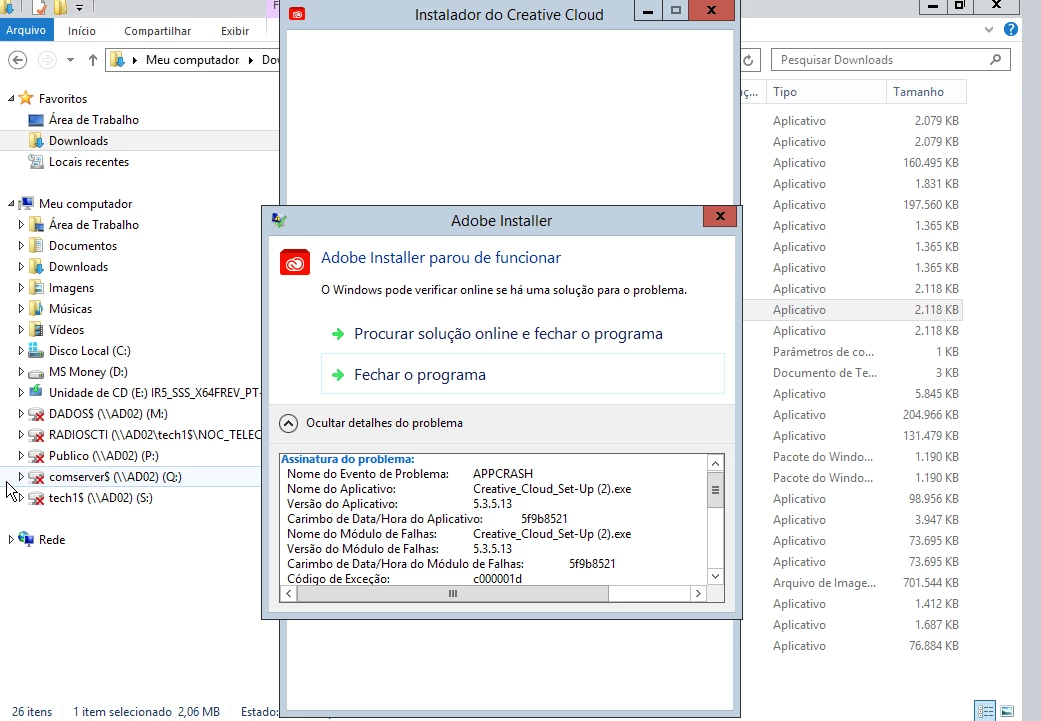The width and height of the screenshot is (1041, 721).
Task: Go back in File Explorer
Action: pos(18,60)
